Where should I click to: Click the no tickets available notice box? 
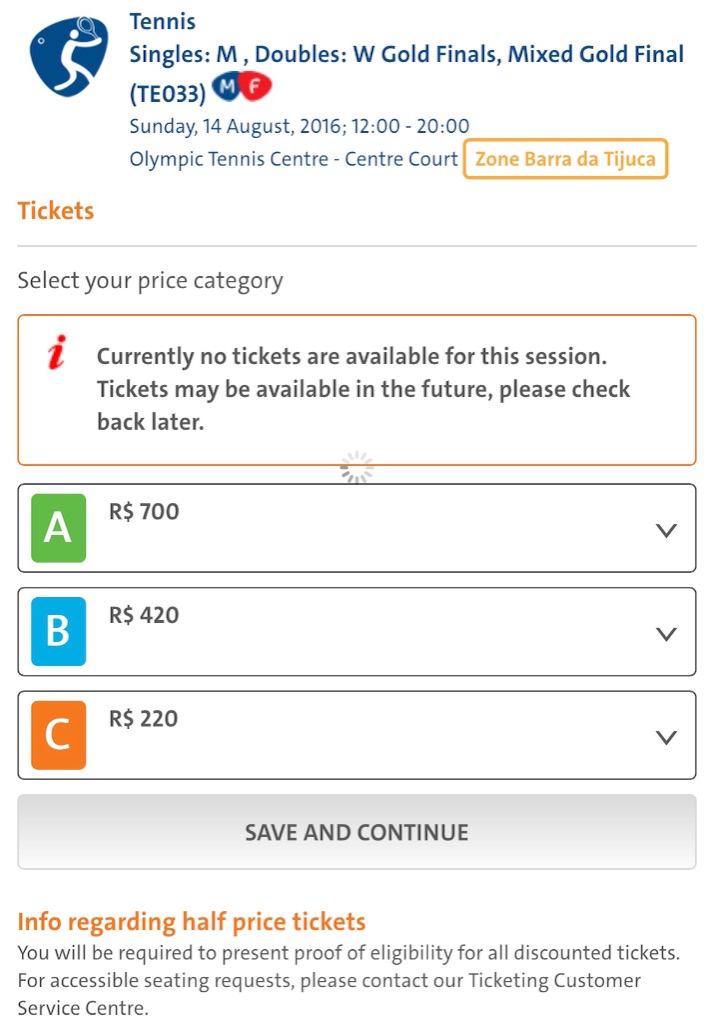pyautogui.click(x=356, y=390)
